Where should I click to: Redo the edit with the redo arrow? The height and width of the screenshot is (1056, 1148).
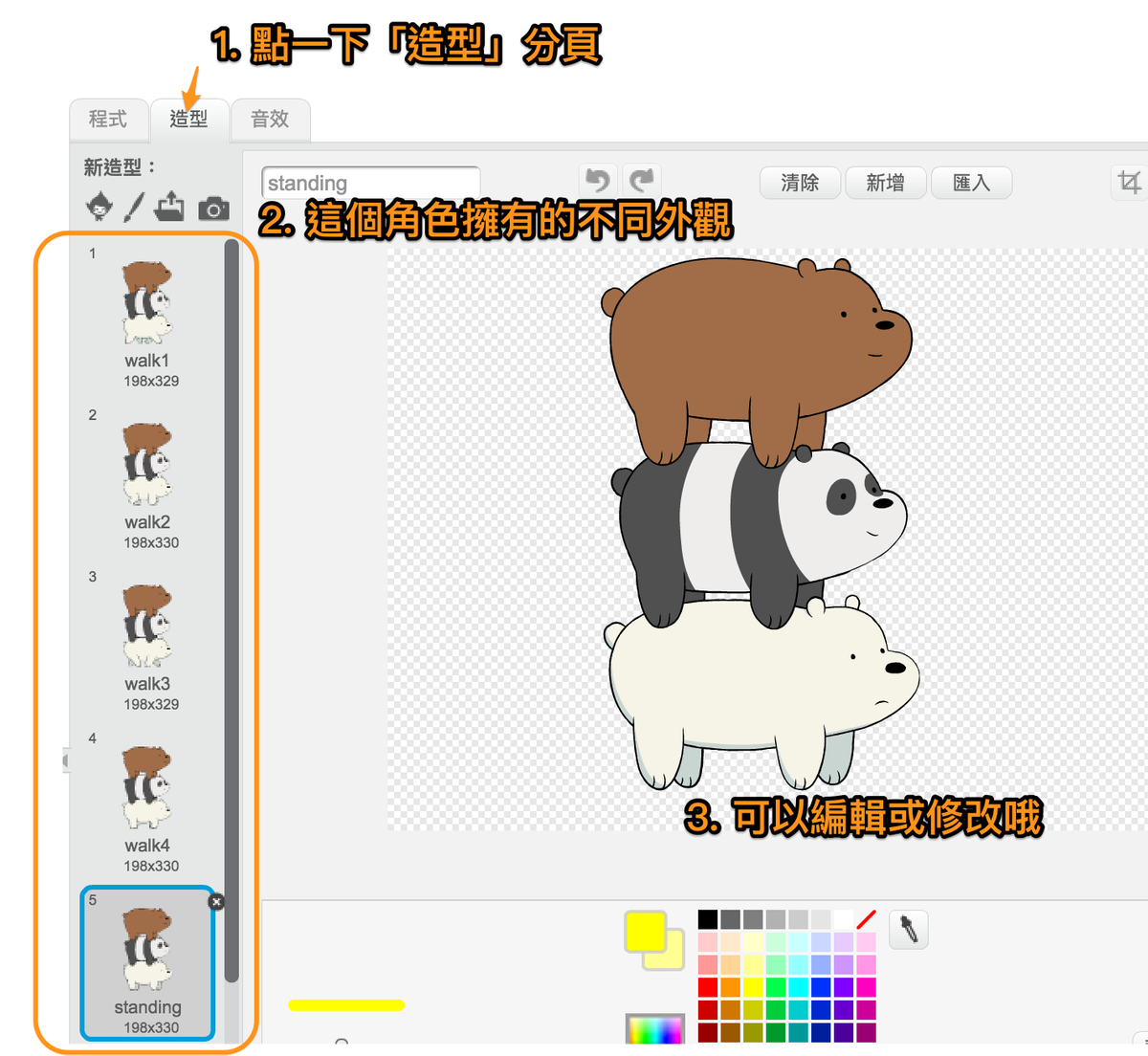(642, 180)
